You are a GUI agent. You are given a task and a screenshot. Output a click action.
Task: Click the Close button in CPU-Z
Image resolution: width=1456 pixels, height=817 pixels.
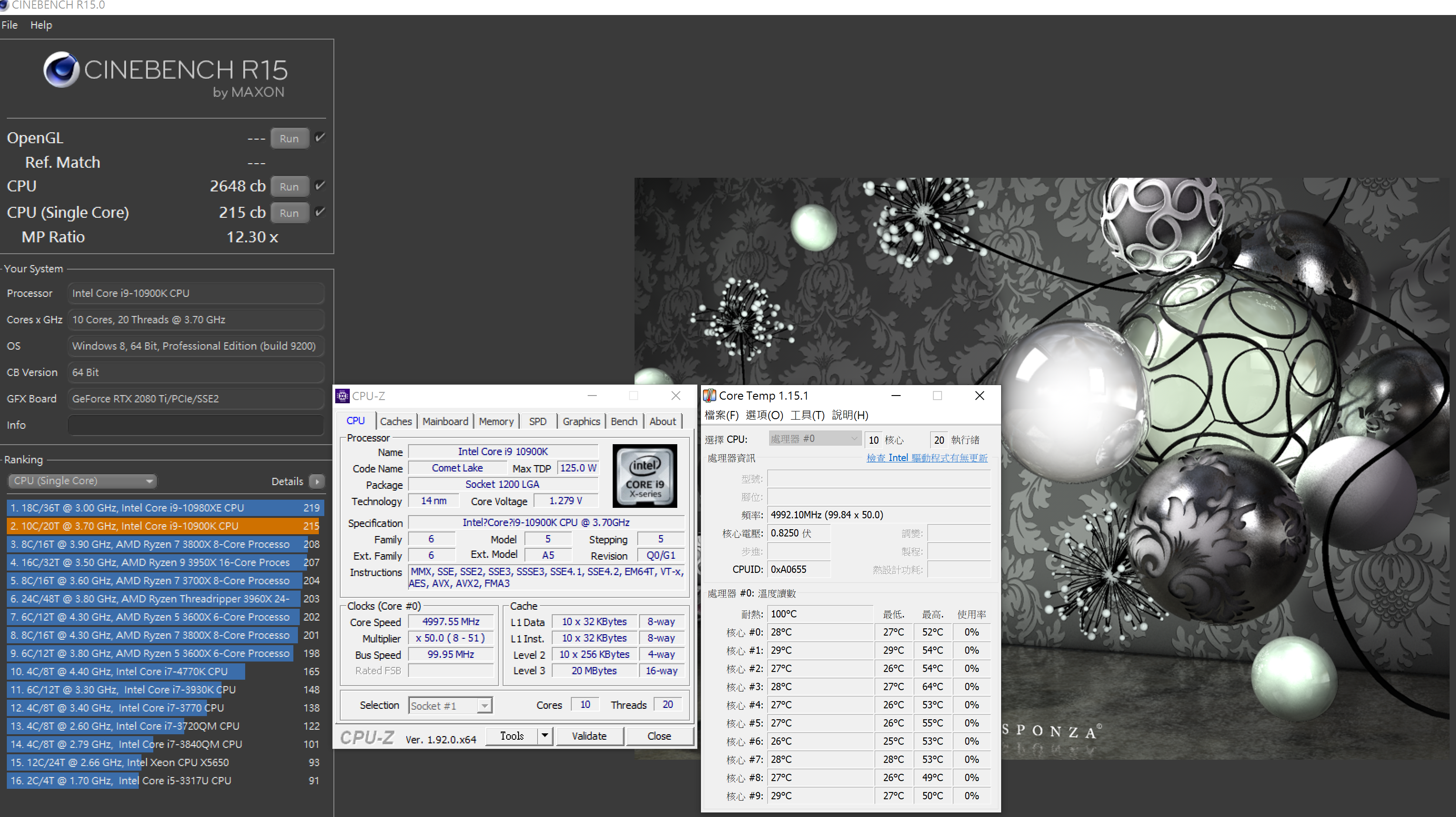point(659,736)
